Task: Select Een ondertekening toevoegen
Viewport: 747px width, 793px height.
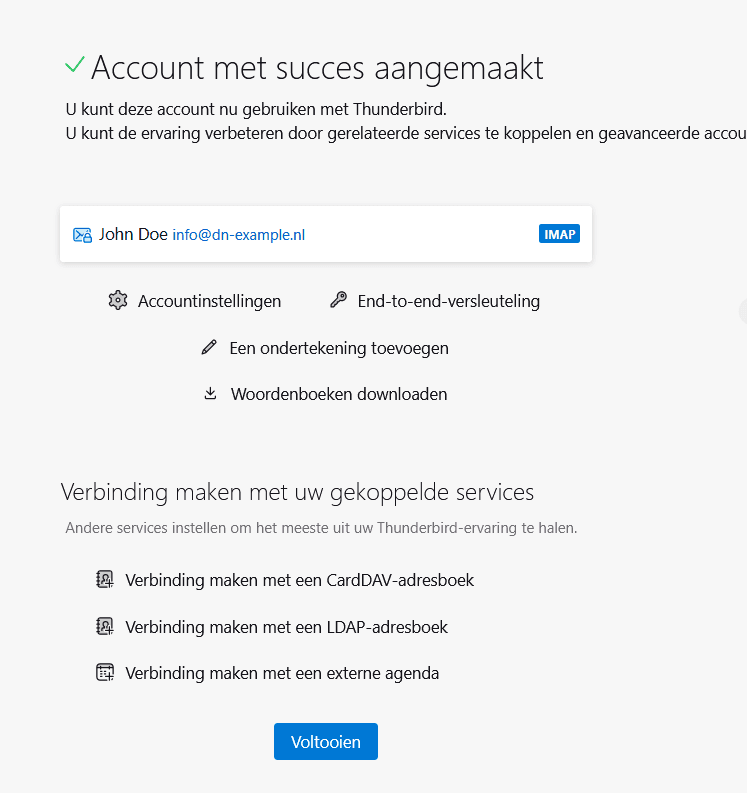Action: 339,348
